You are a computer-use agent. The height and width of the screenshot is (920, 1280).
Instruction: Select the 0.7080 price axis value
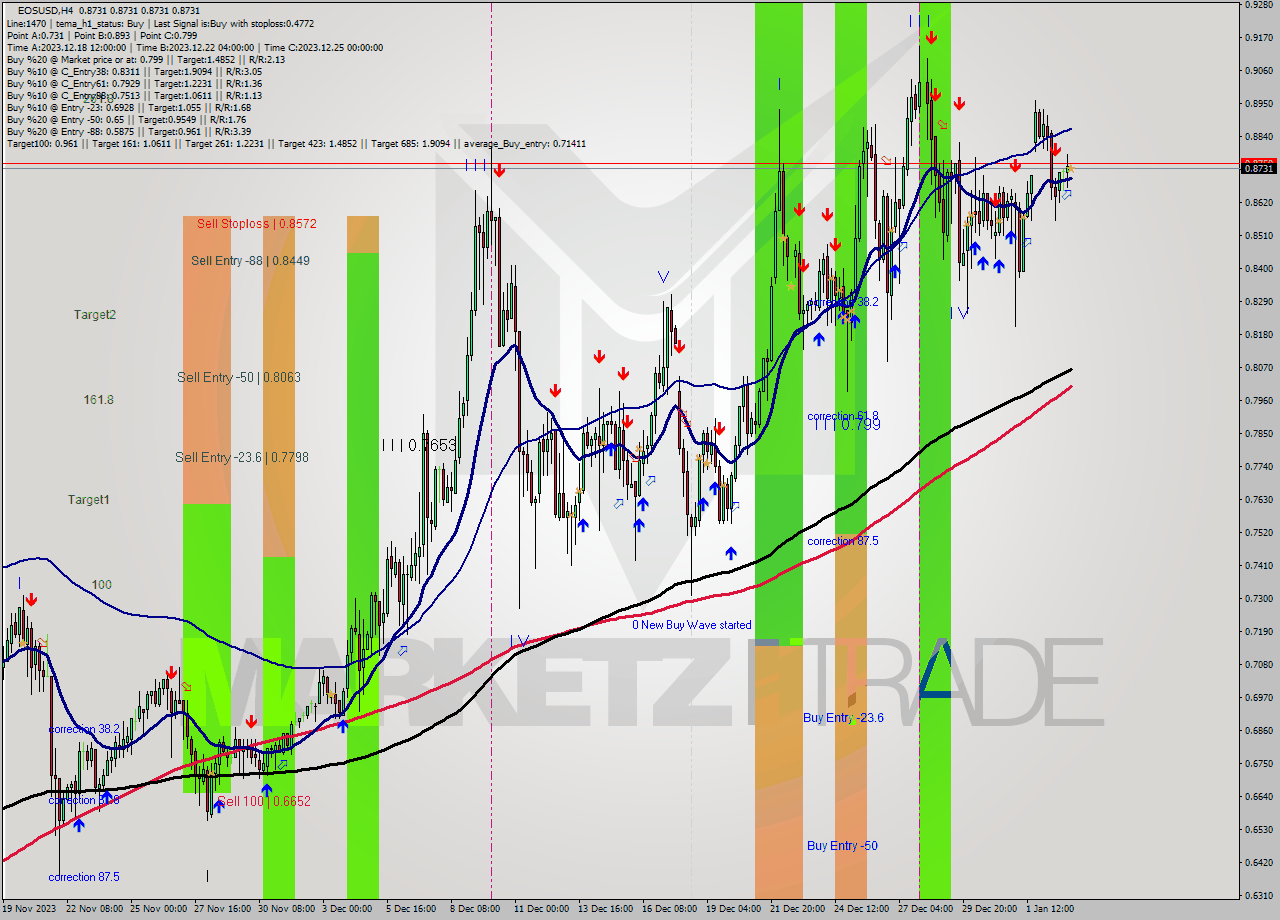click(1257, 664)
